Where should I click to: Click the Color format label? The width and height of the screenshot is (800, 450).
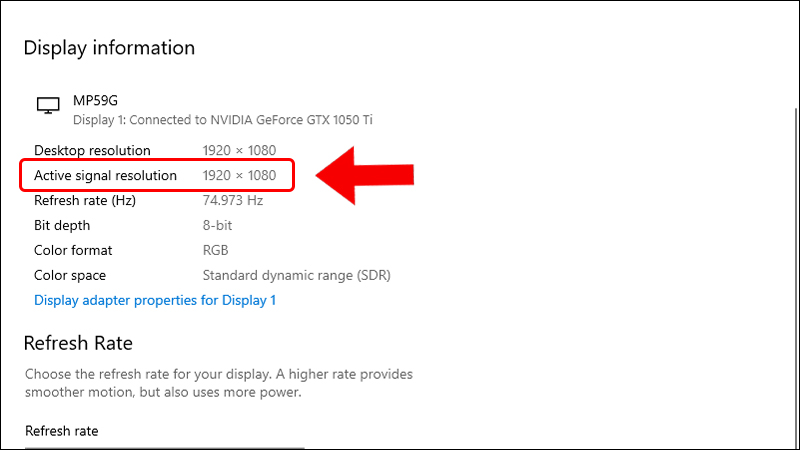click(73, 250)
